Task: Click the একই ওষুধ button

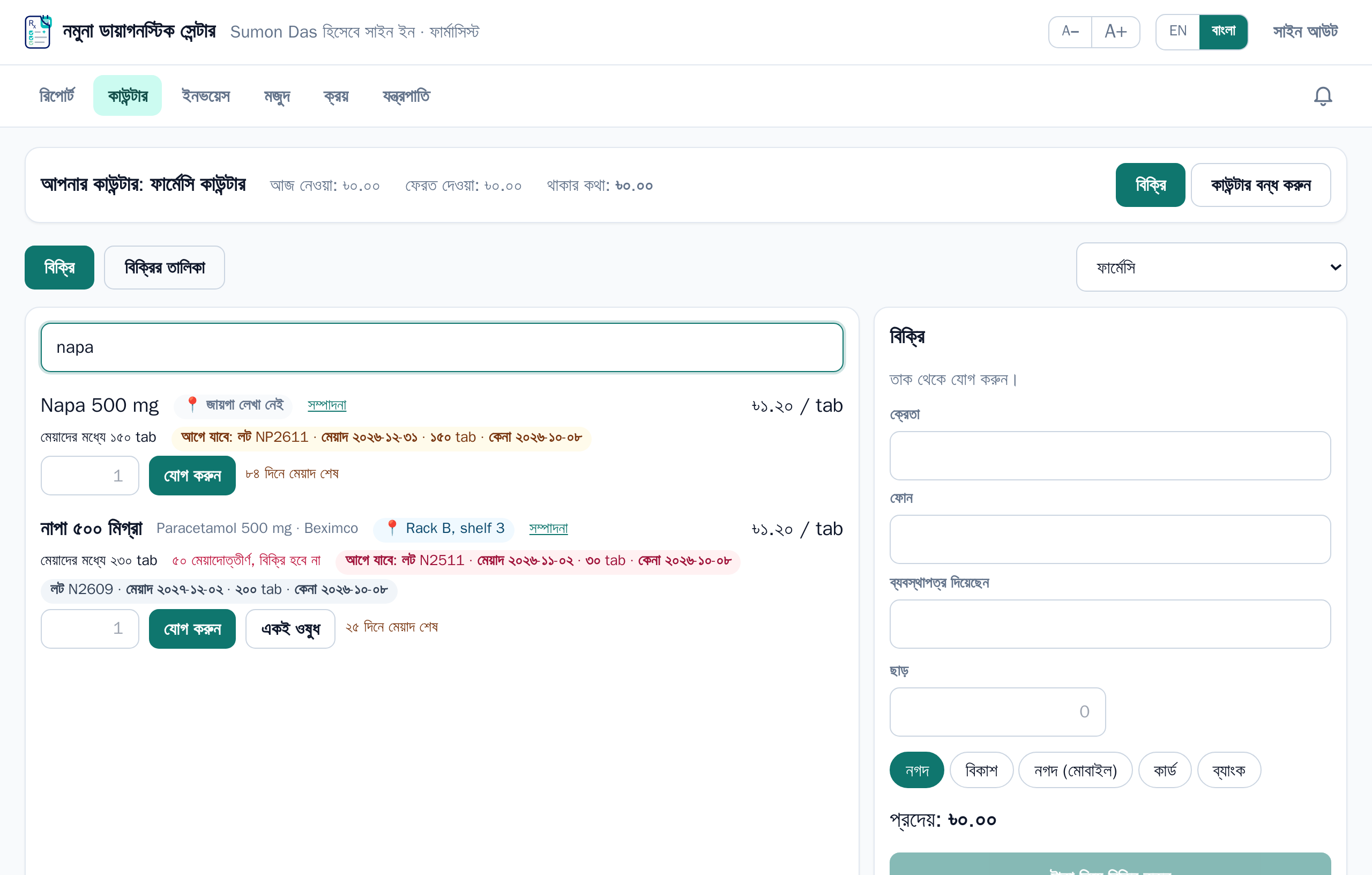Action: click(290, 629)
